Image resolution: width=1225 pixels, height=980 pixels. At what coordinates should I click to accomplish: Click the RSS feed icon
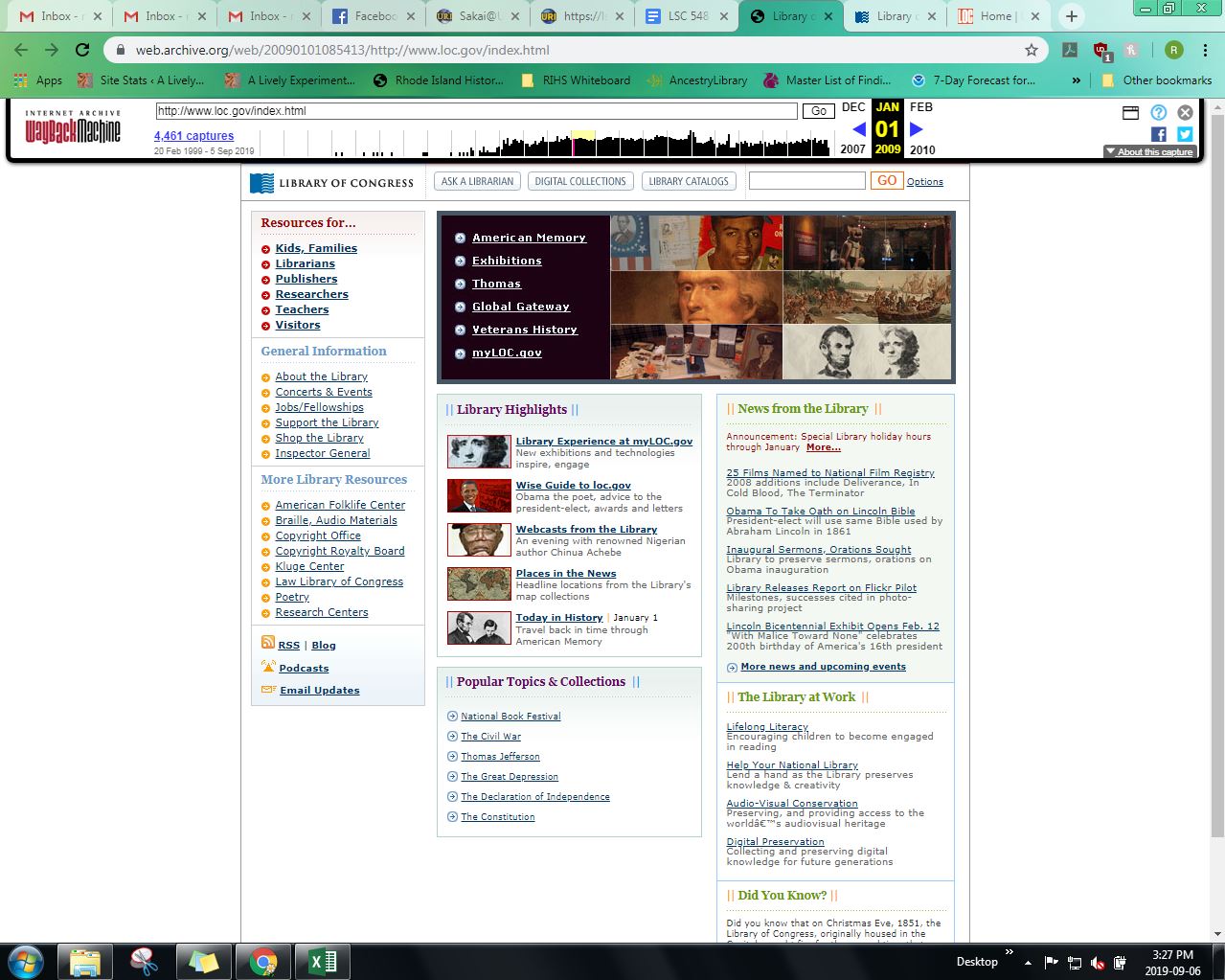click(268, 643)
